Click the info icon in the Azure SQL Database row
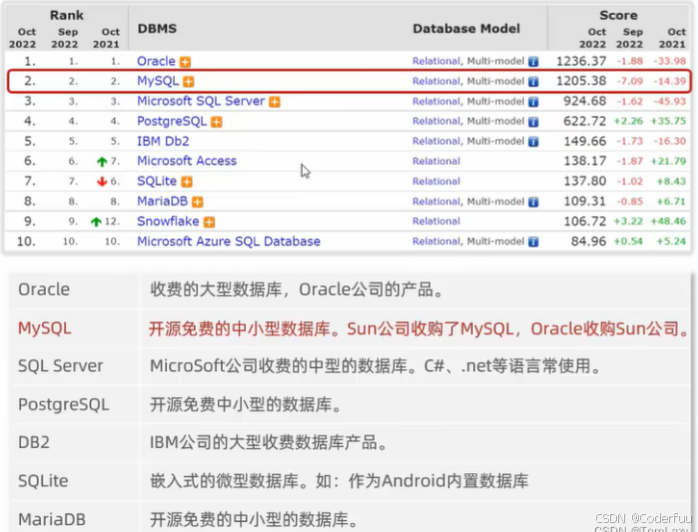Image resolution: width=698 pixels, height=532 pixels. point(533,242)
